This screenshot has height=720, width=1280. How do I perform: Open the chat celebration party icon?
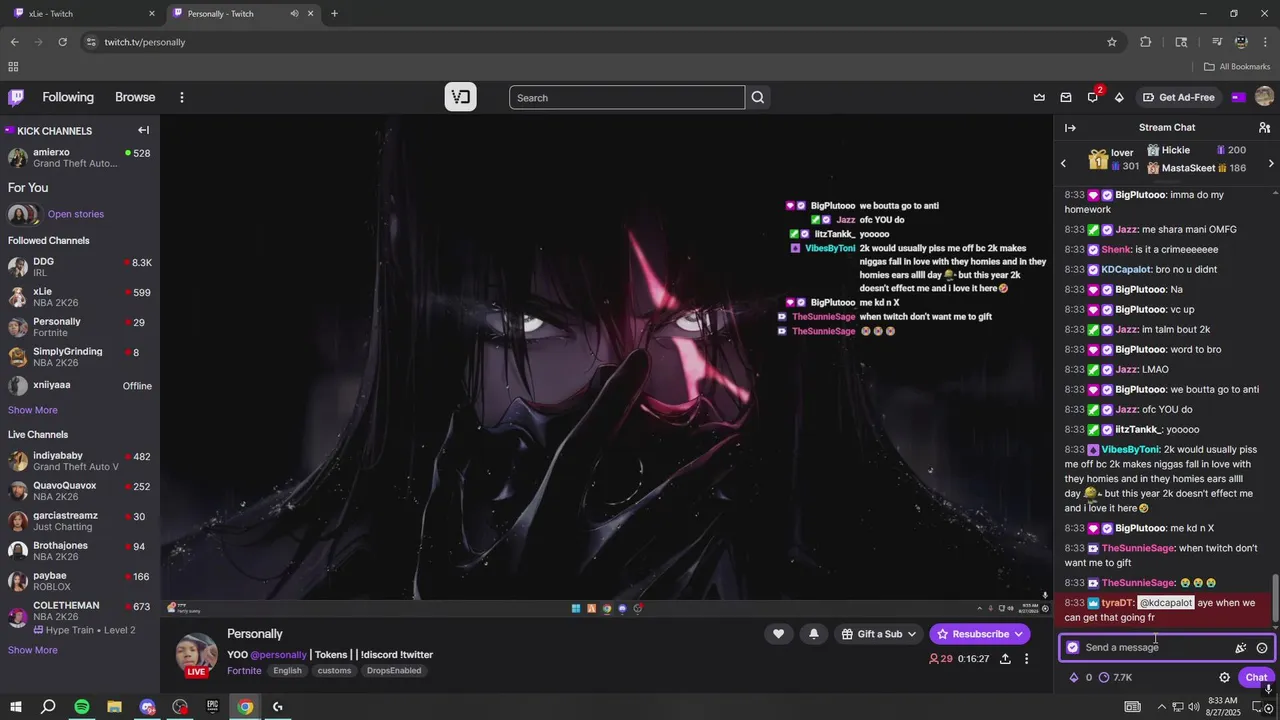1241,648
